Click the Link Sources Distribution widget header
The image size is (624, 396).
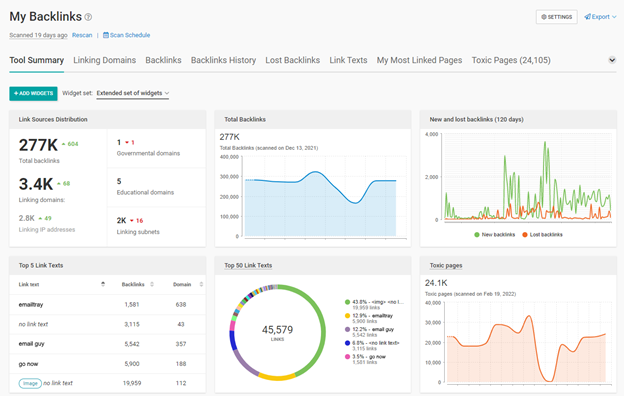coord(107,119)
